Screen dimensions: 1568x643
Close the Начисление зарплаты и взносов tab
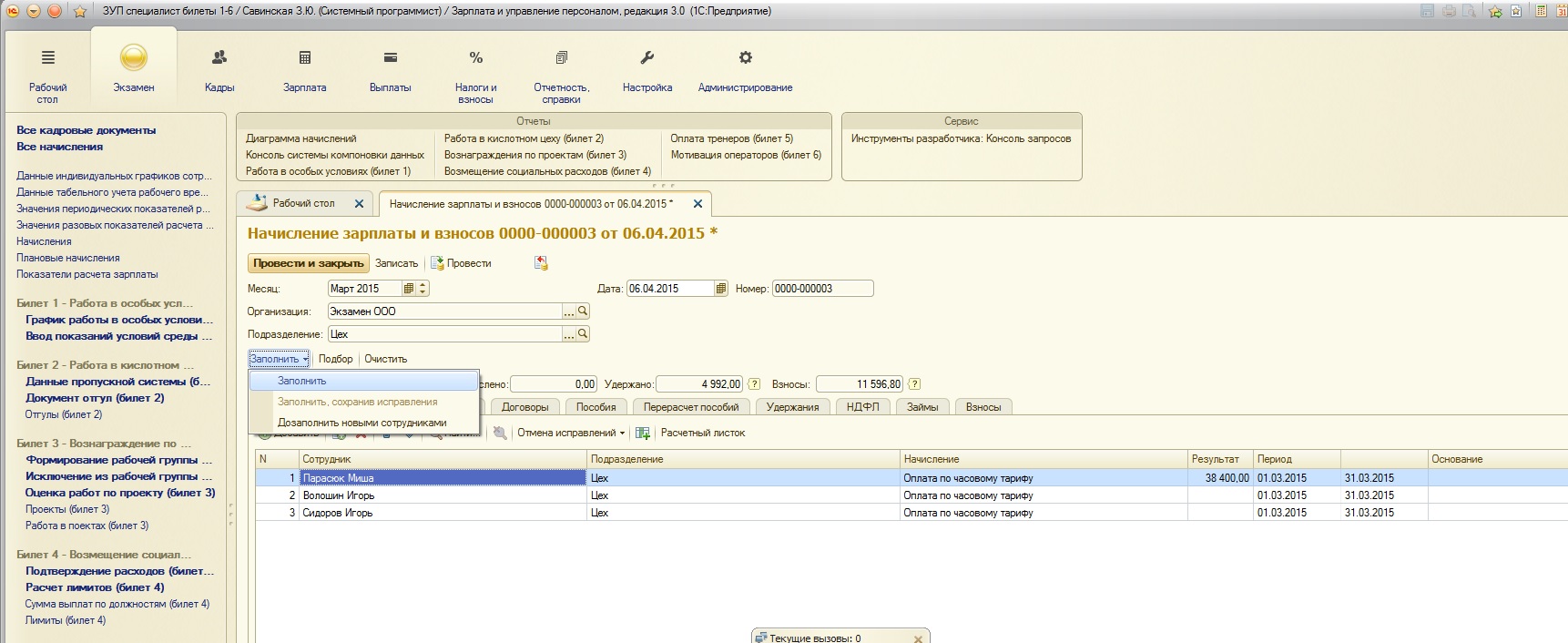[x=698, y=204]
